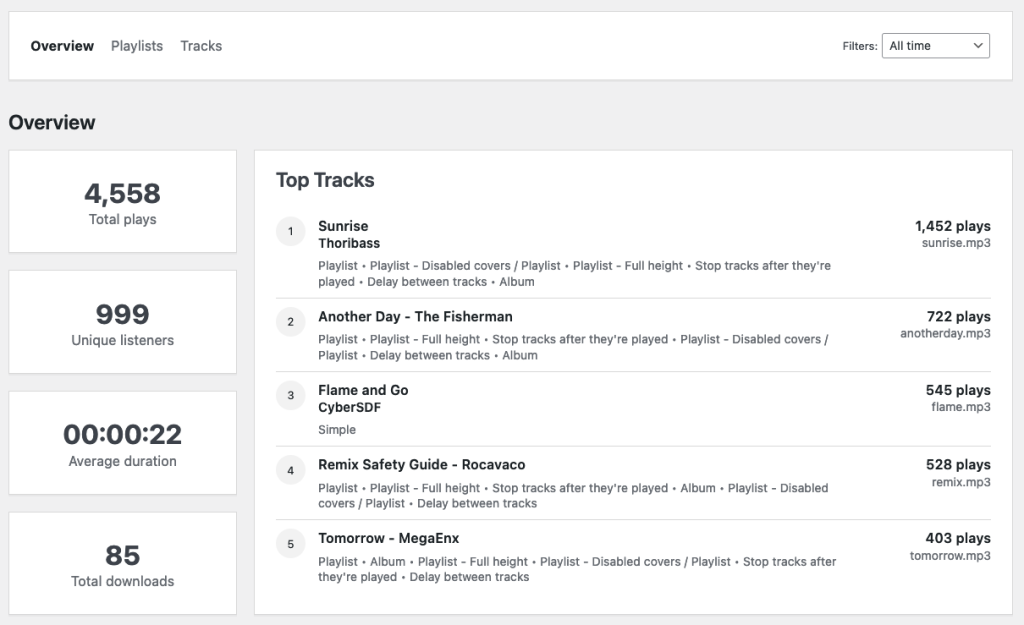The height and width of the screenshot is (625, 1024).
Task: Select the Flame and Go title
Action: (x=363, y=390)
